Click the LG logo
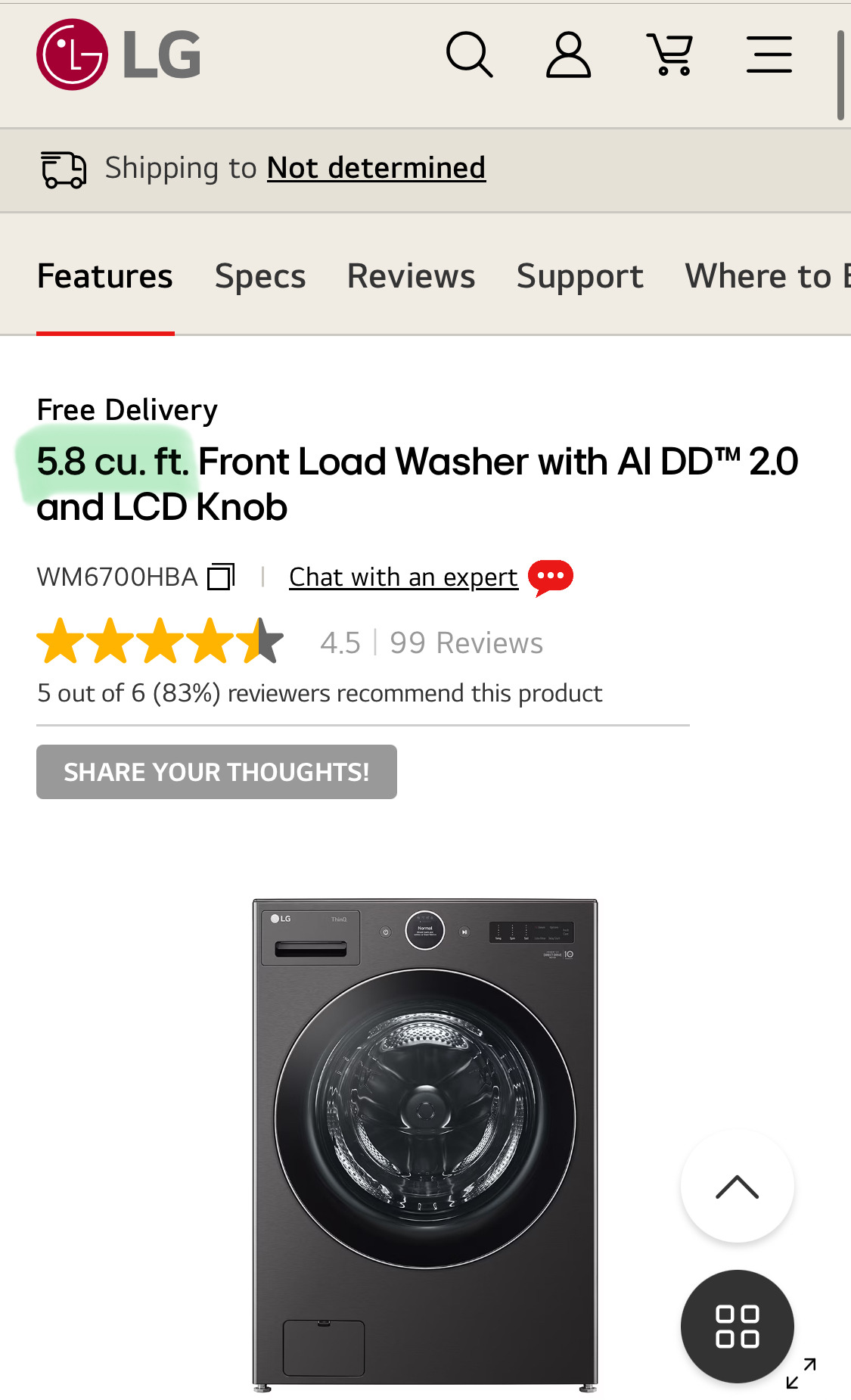 (119, 54)
